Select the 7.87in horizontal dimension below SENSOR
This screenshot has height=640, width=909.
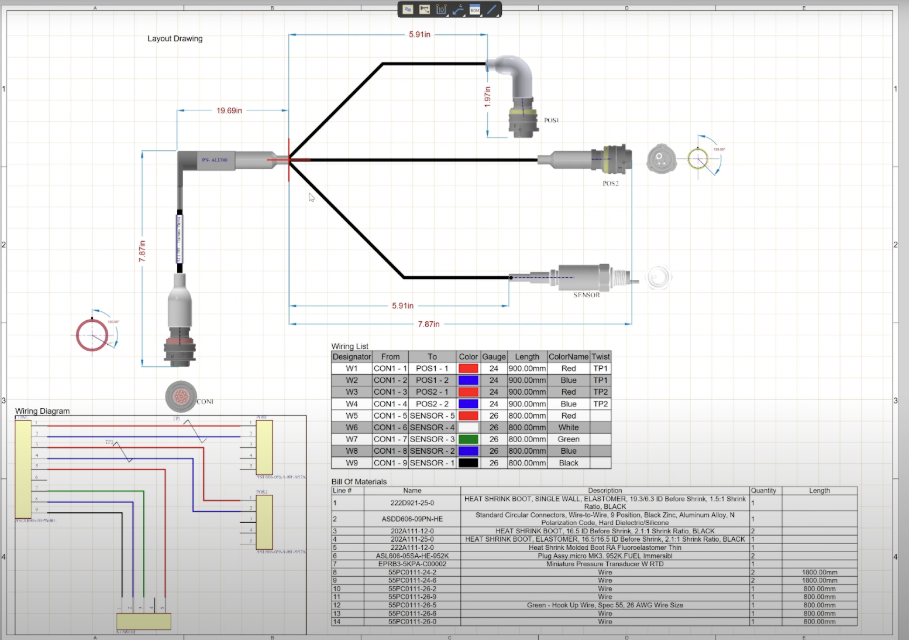[x=428, y=324]
